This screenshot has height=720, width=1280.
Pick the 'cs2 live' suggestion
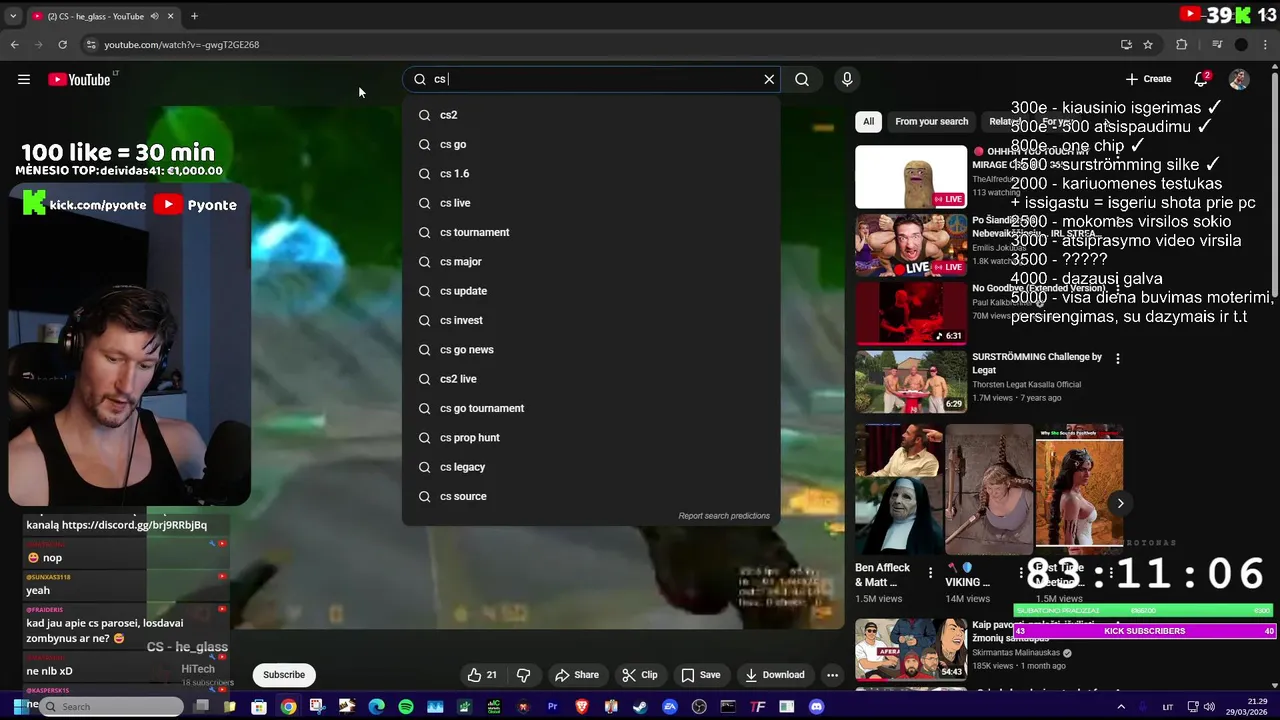591,379
